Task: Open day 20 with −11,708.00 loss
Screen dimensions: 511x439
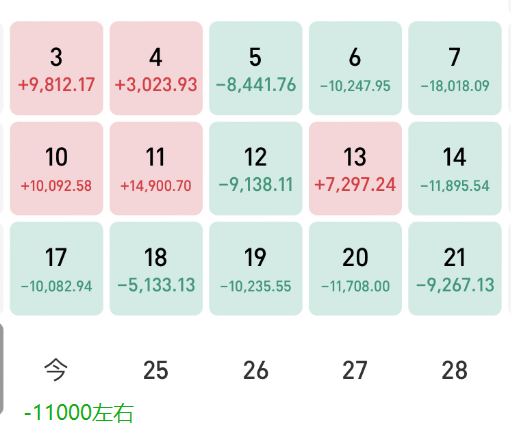Action: (x=355, y=269)
